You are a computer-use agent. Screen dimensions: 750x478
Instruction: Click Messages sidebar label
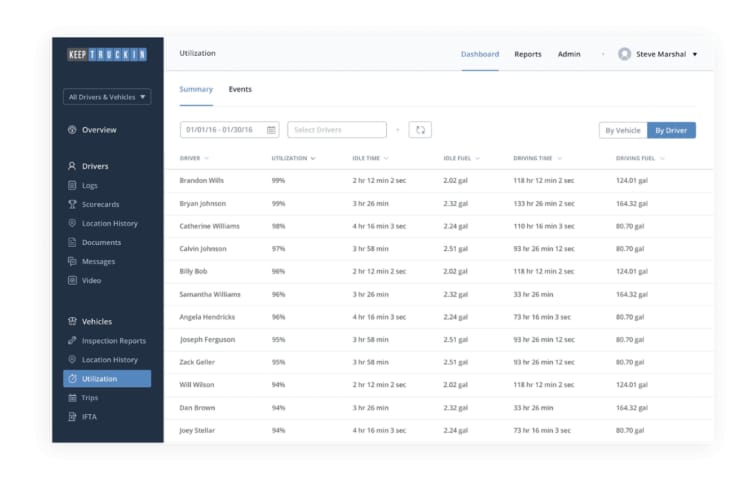point(99,262)
